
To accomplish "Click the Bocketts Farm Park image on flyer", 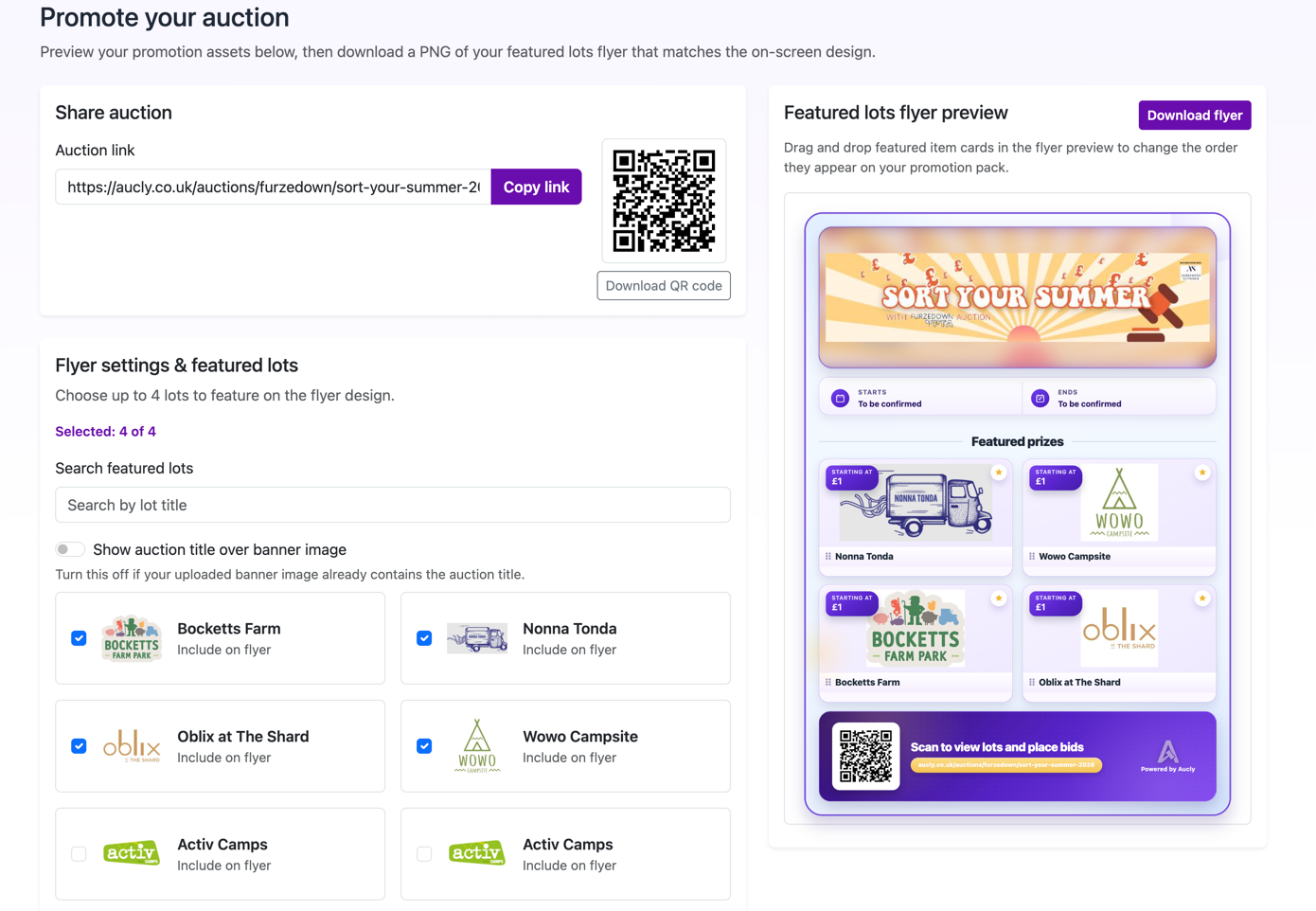I will click(916, 629).
